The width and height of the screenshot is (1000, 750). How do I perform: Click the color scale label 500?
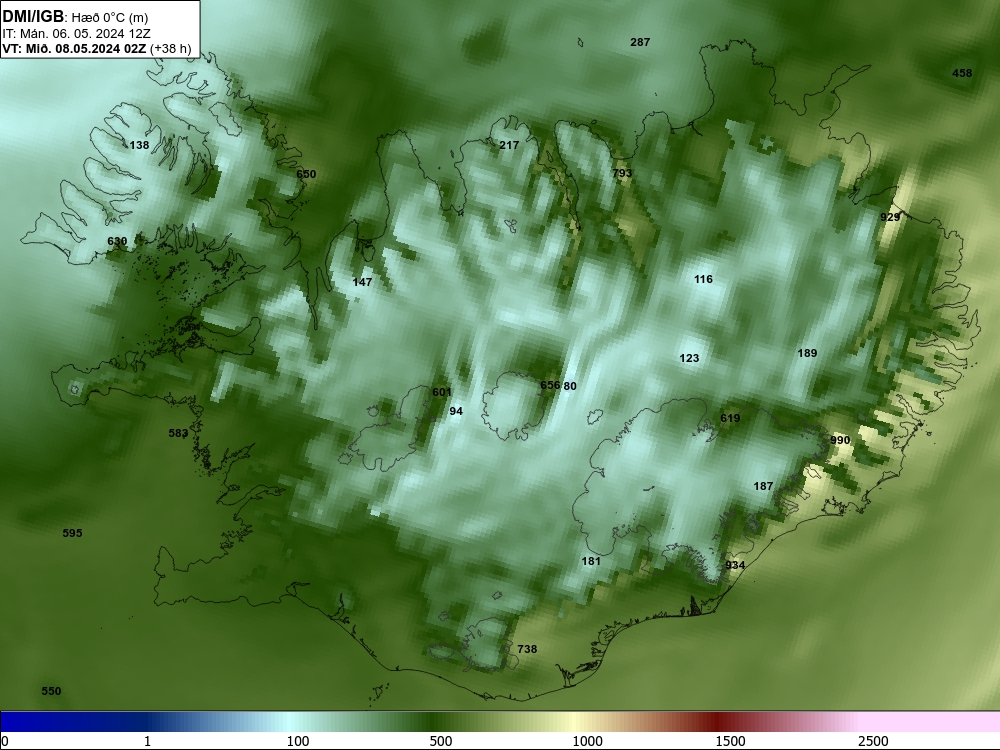(441, 741)
